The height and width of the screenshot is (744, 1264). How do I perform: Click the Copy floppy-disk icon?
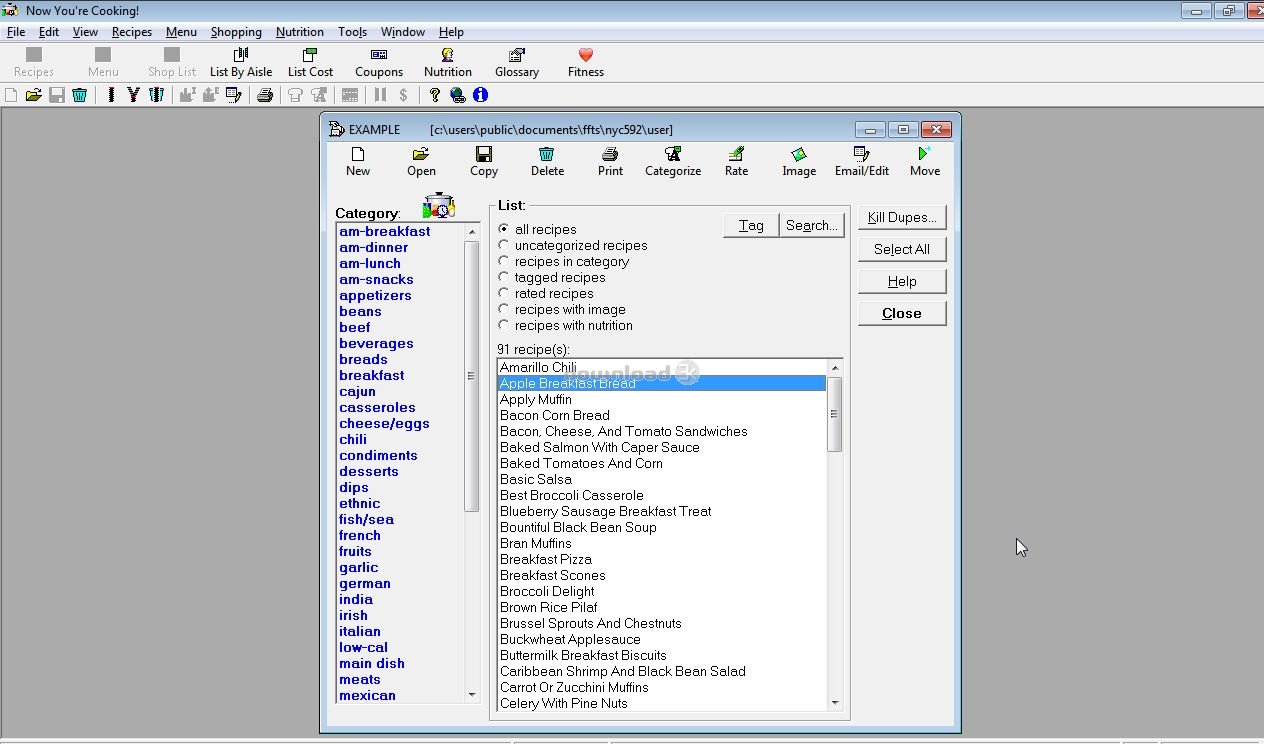coord(484,154)
